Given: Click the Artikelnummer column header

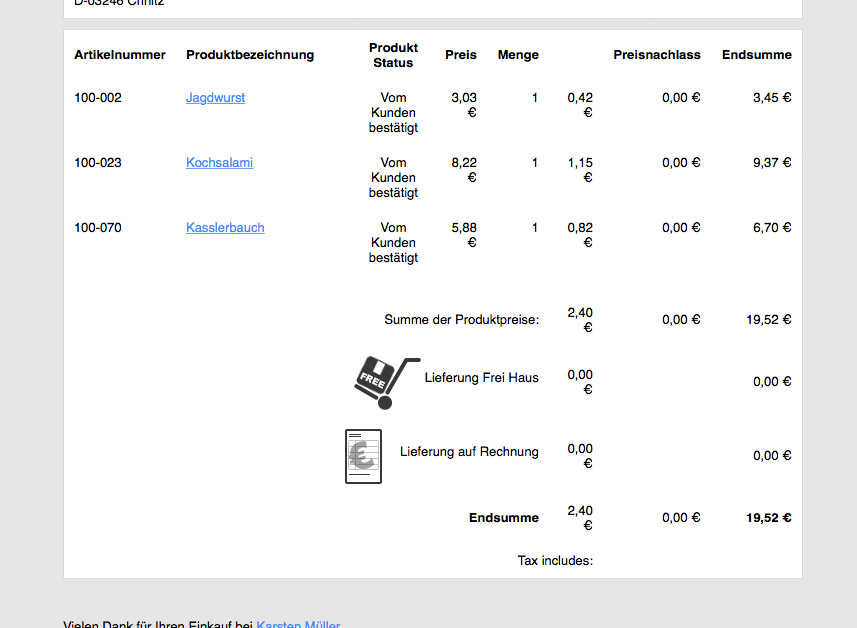Looking at the screenshot, I should point(120,55).
